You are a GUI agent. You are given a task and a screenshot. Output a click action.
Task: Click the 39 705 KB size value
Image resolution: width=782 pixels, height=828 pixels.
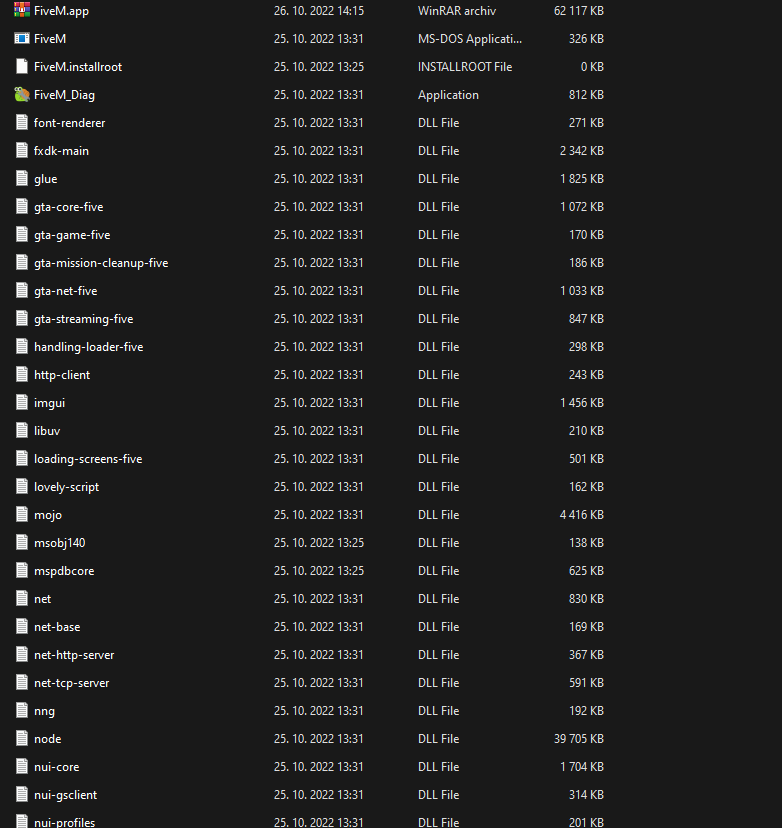pyautogui.click(x=578, y=739)
